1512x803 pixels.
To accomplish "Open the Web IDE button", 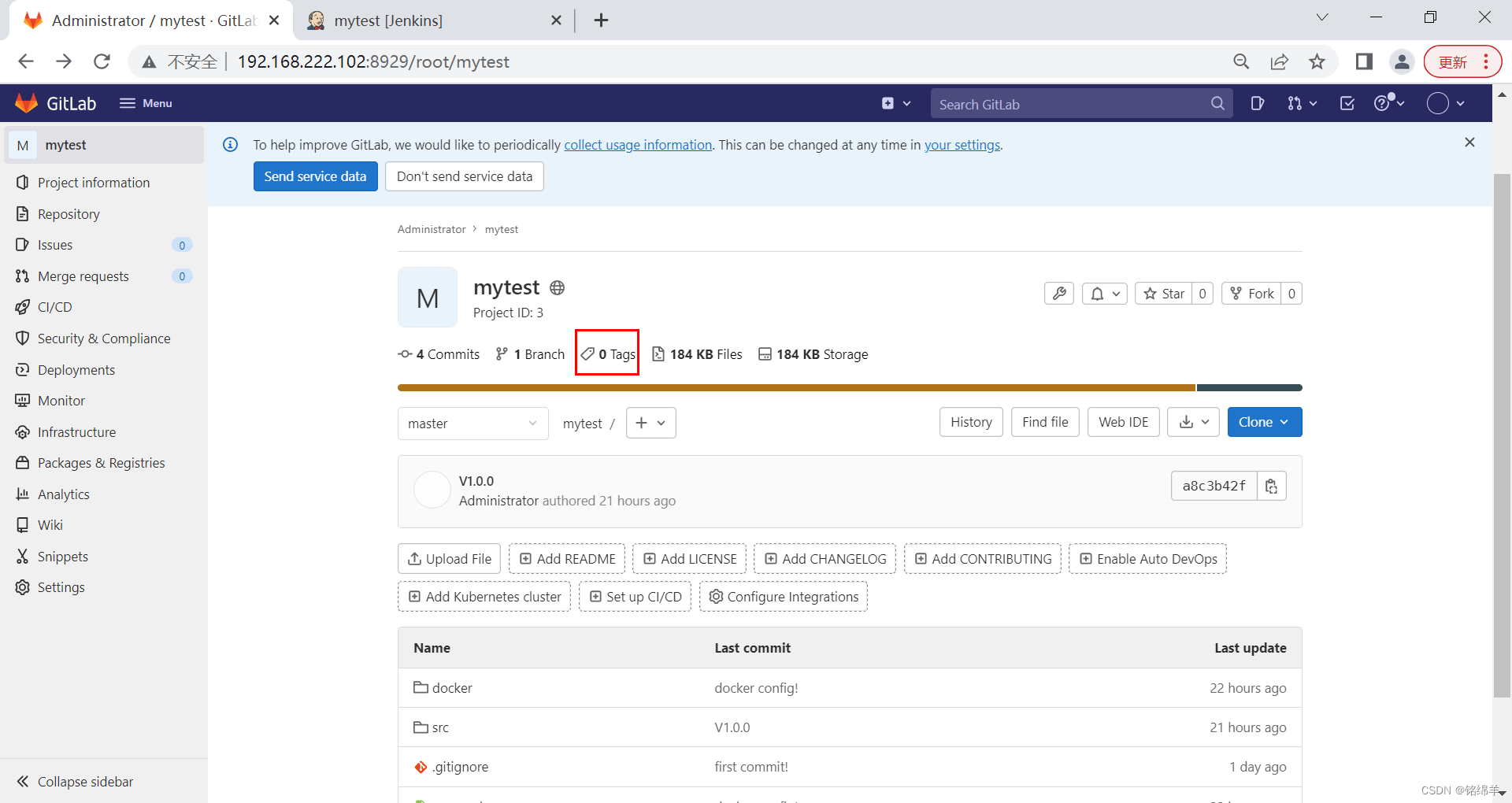I will [1123, 422].
